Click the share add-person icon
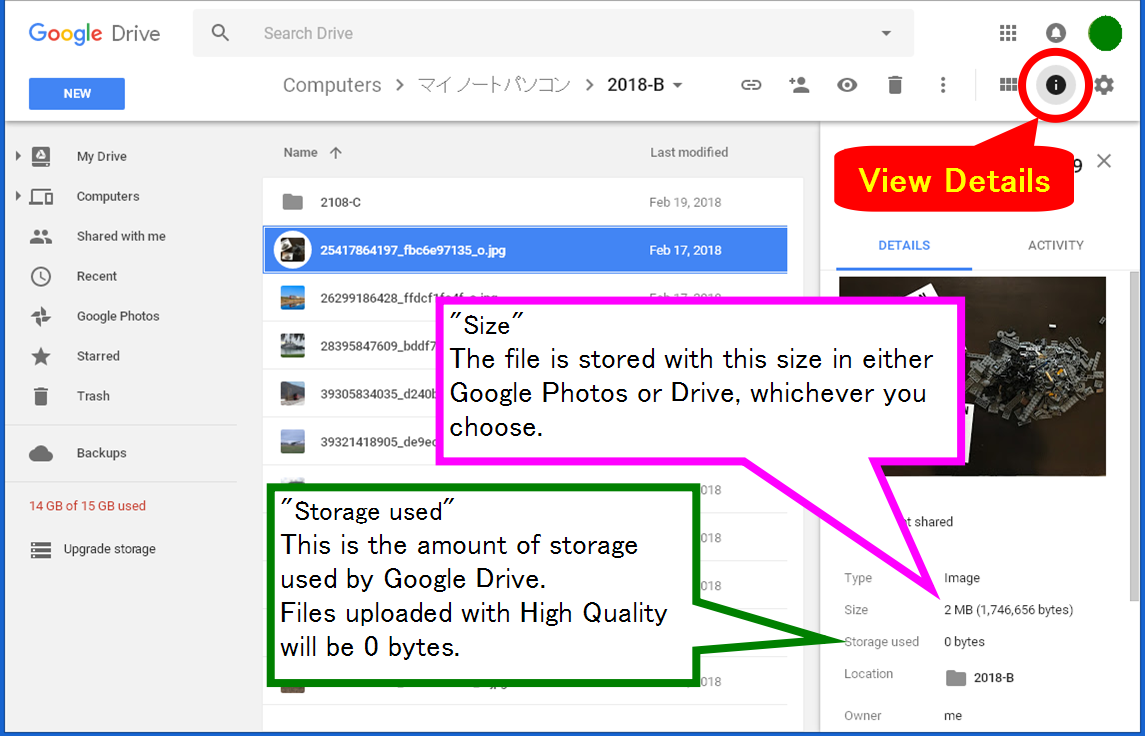 pos(799,85)
